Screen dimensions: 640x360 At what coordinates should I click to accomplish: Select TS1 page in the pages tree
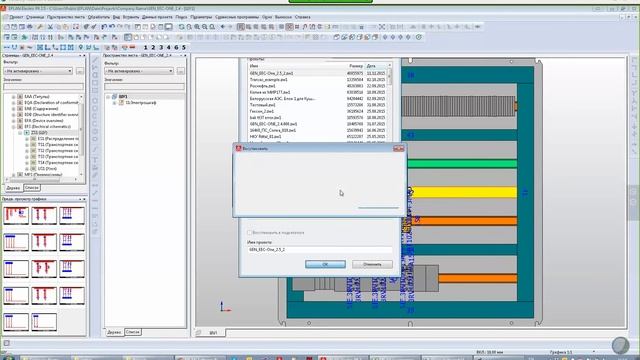[58, 144]
